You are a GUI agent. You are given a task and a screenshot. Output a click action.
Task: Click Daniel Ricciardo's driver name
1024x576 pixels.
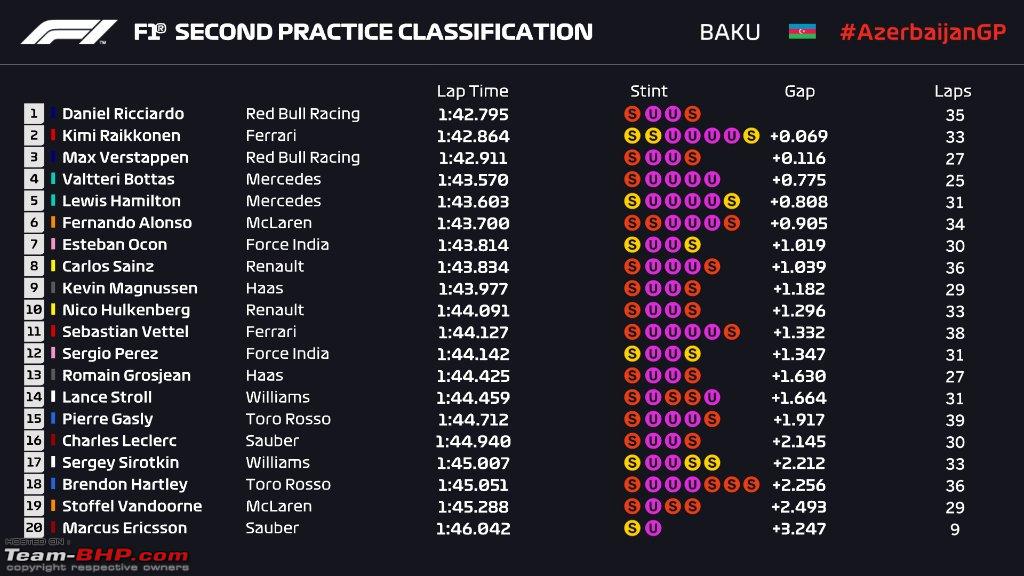(x=123, y=114)
